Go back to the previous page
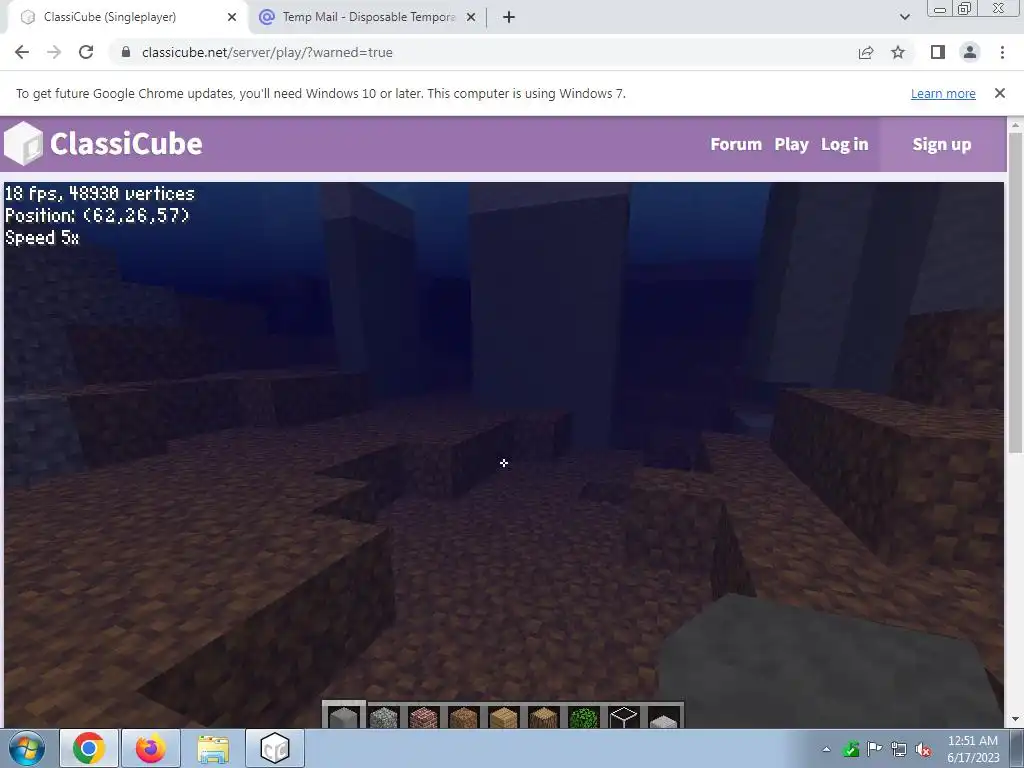 pos(22,52)
